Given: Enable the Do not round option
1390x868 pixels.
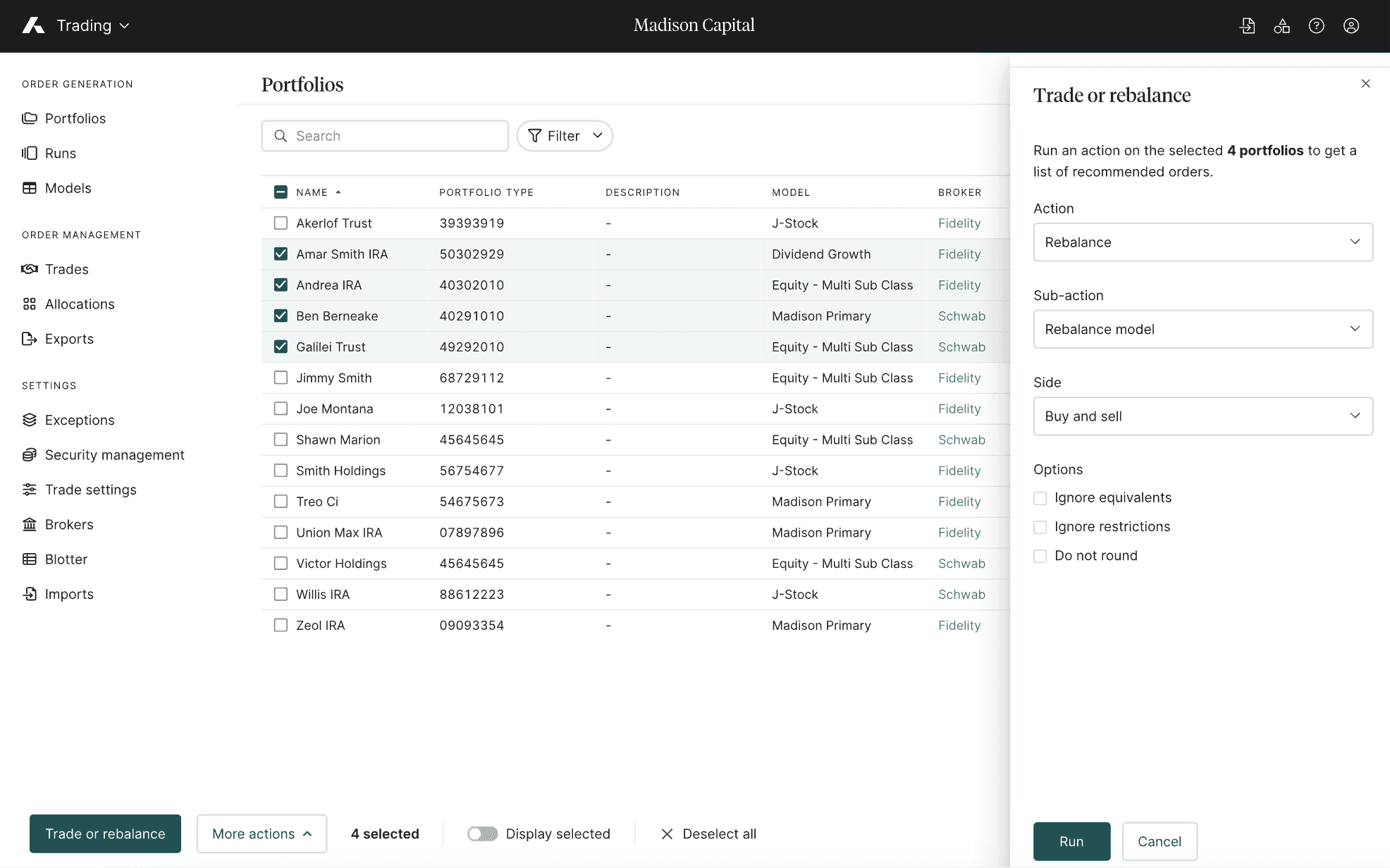Looking at the screenshot, I should 1040,556.
